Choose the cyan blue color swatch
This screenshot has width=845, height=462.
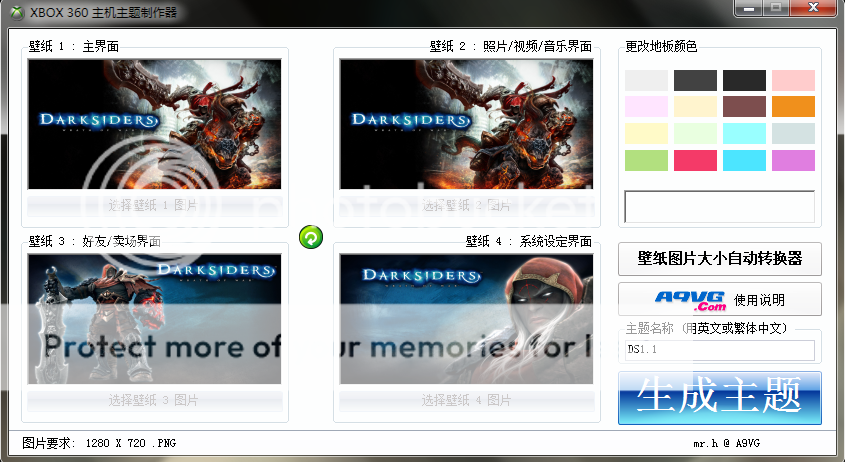click(x=744, y=160)
